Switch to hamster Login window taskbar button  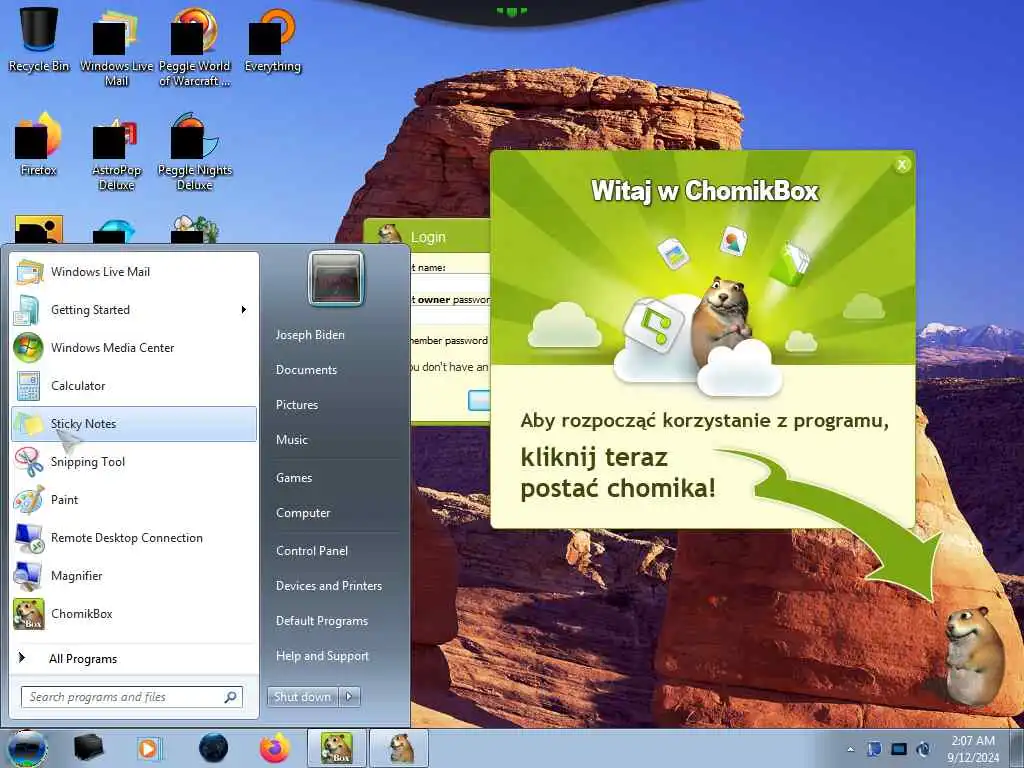click(400, 748)
